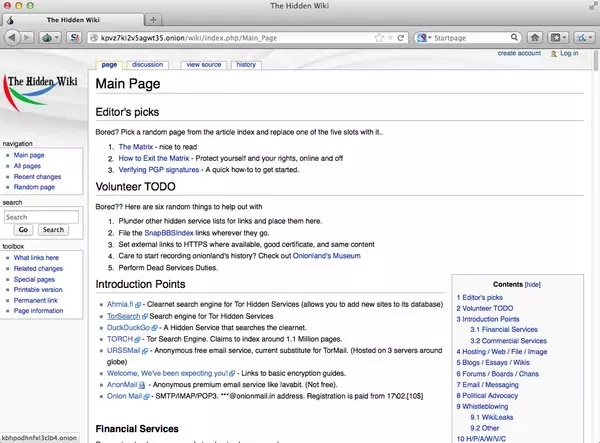The width and height of the screenshot is (600, 443).
Task: Click the 'SnapBBSIndex' link
Action: pyautogui.click(x=169, y=233)
